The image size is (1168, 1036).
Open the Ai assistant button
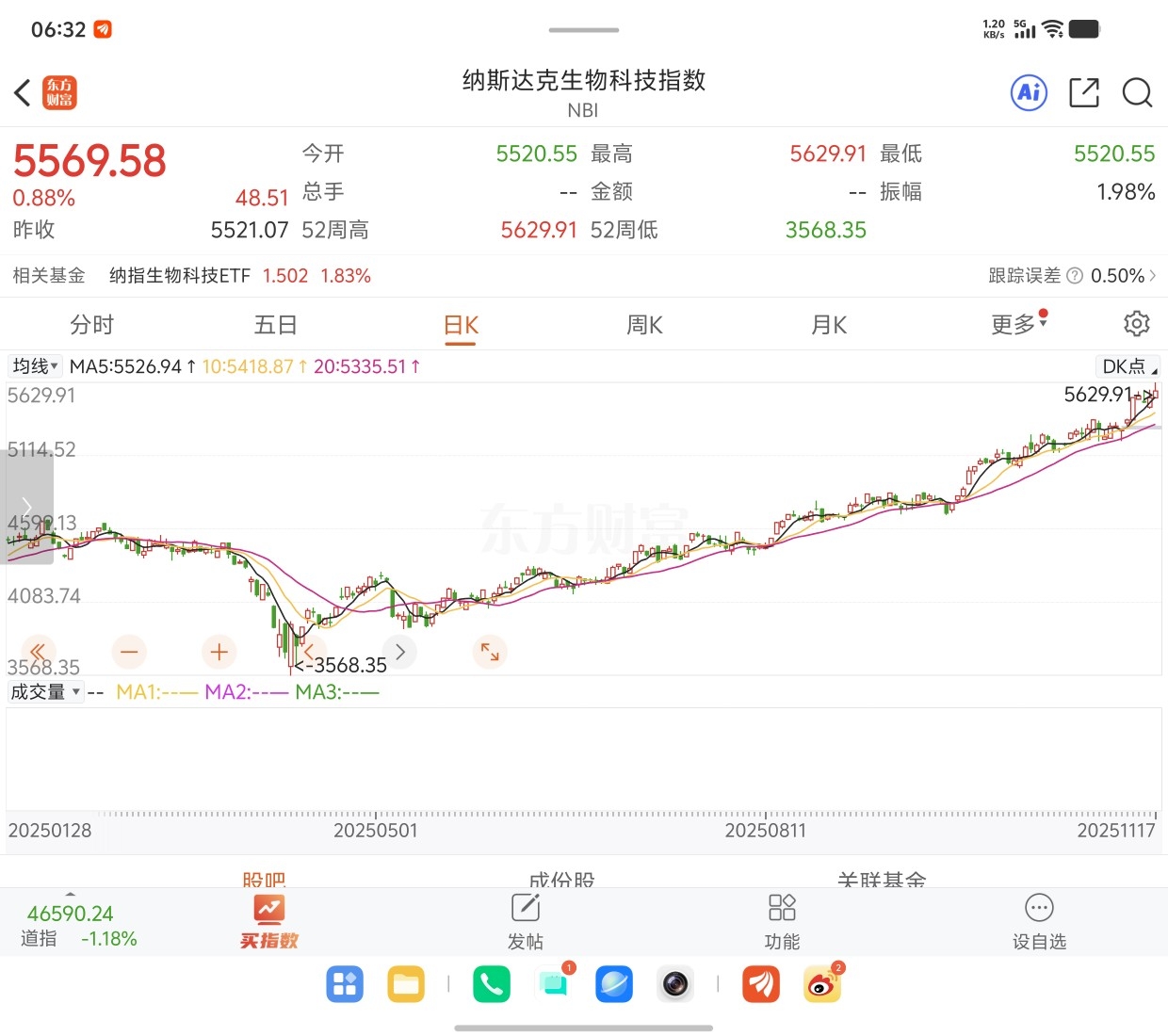pos(1029,92)
